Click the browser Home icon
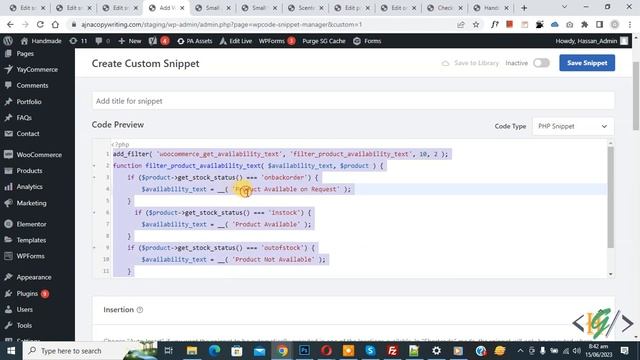Image resolution: width=640 pixels, height=360 pixels. [55, 24]
